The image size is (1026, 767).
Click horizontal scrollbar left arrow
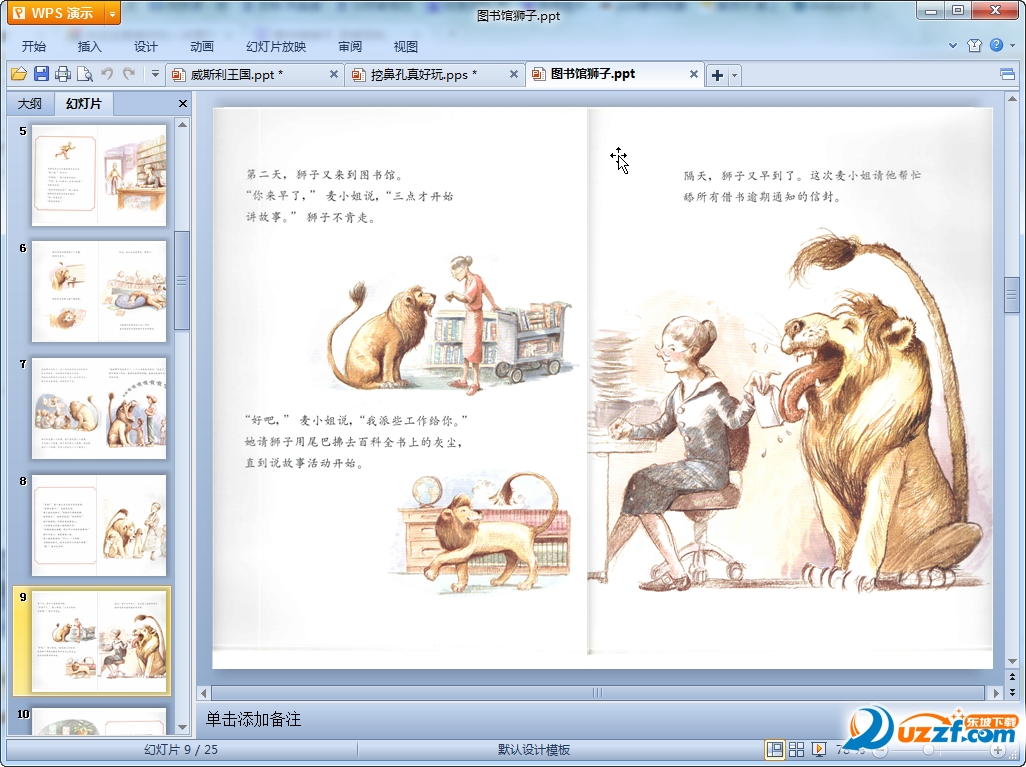pos(203,692)
